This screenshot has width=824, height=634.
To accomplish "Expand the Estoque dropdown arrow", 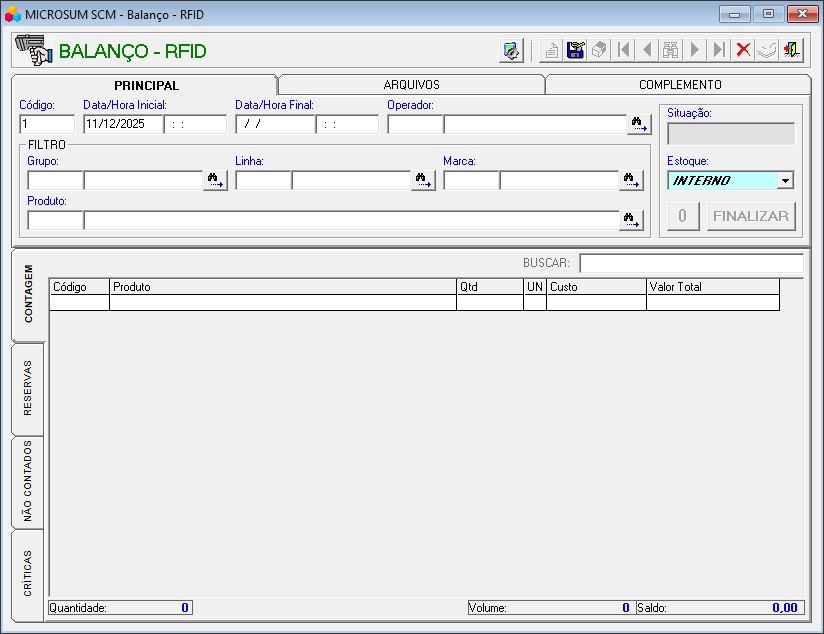I will (x=785, y=180).
